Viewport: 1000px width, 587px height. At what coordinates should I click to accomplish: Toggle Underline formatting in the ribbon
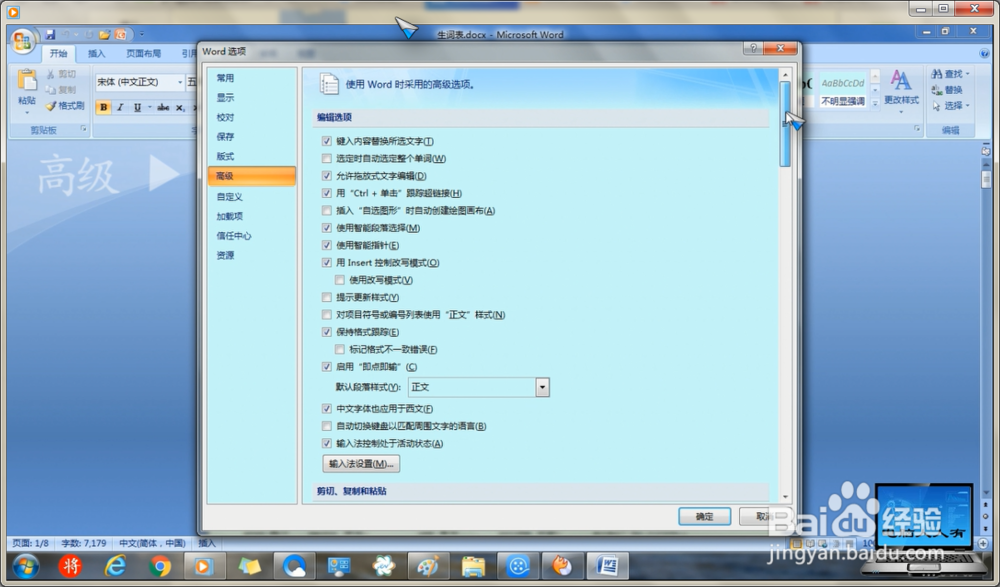(137, 107)
